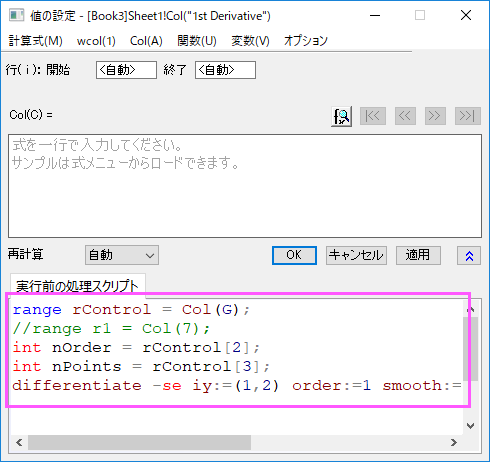Click the script scroll down arrow

tap(470, 426)
